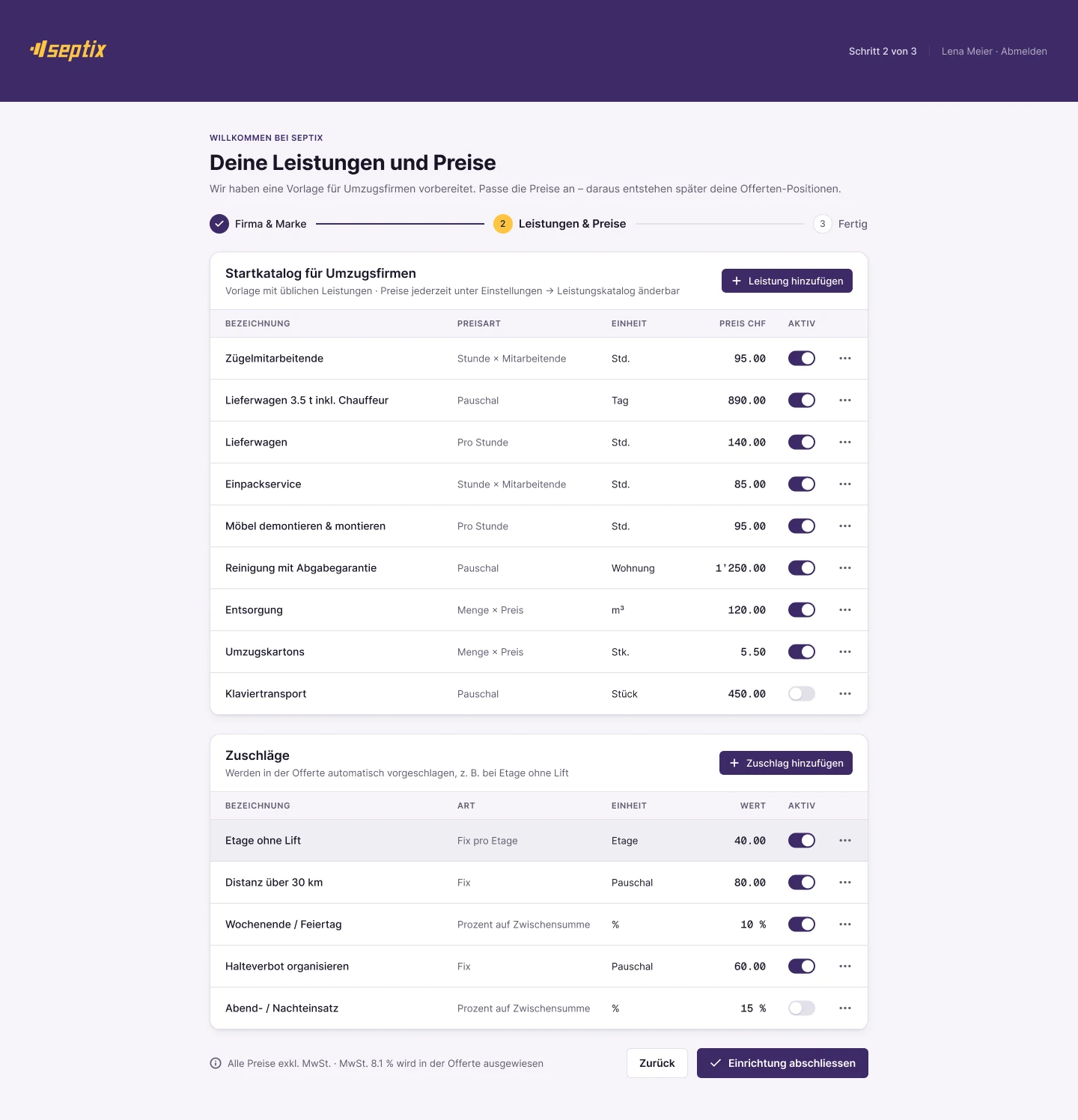This screenshot has height=1120, width=1078.
Task: Open more options for Umzugskartons row
Action: pos(845,652)
